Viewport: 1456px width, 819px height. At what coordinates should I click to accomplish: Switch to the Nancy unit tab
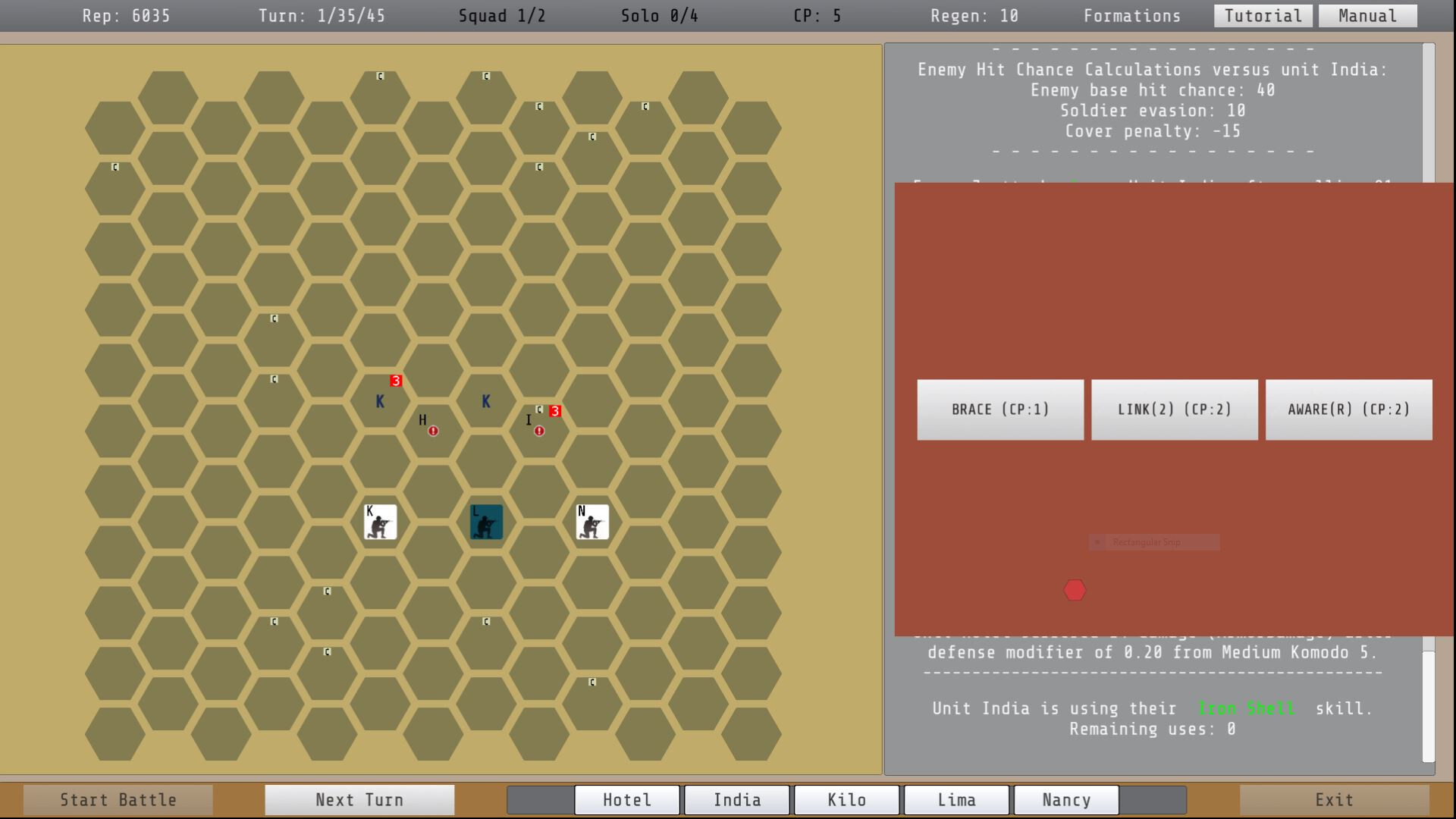(1065, 799)
